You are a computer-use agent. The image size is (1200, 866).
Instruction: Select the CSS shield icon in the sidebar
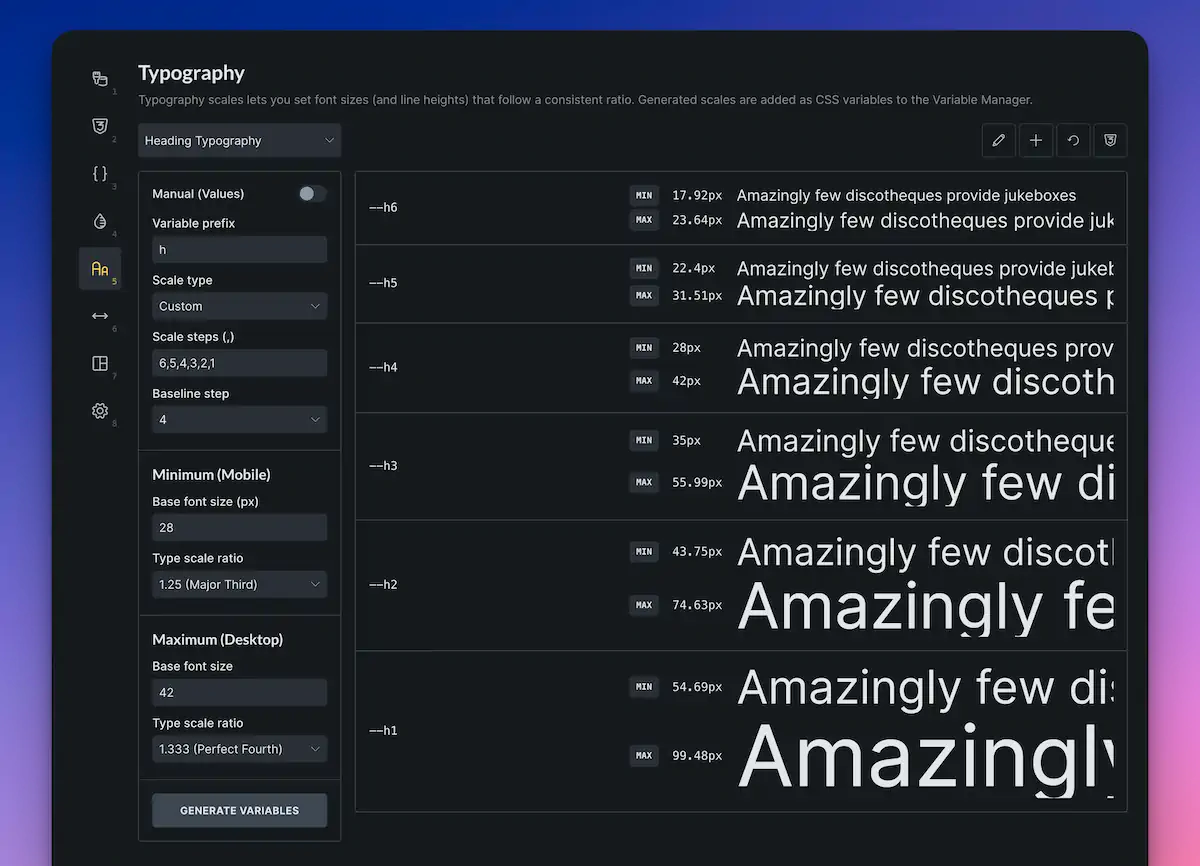[x=100, y=126]
